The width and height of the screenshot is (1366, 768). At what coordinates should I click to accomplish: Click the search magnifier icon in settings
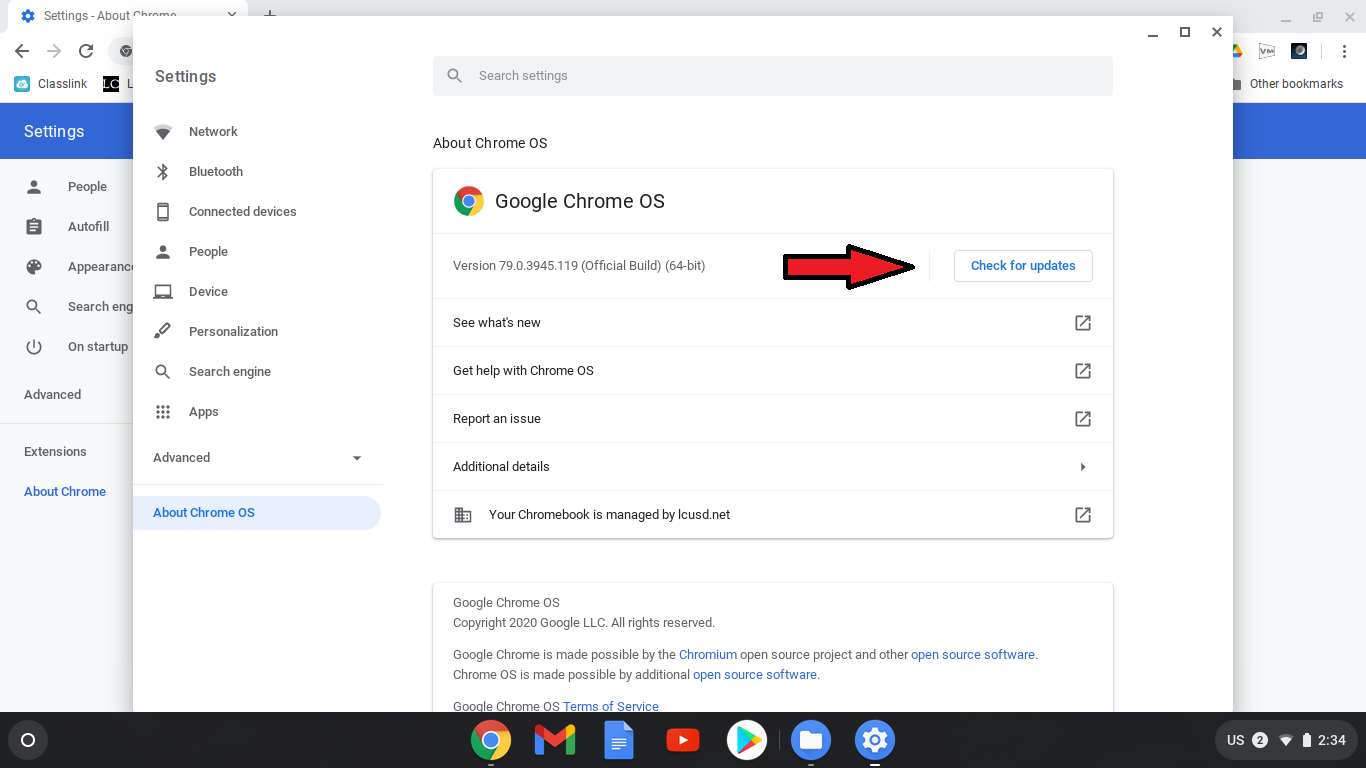point(455,76)
